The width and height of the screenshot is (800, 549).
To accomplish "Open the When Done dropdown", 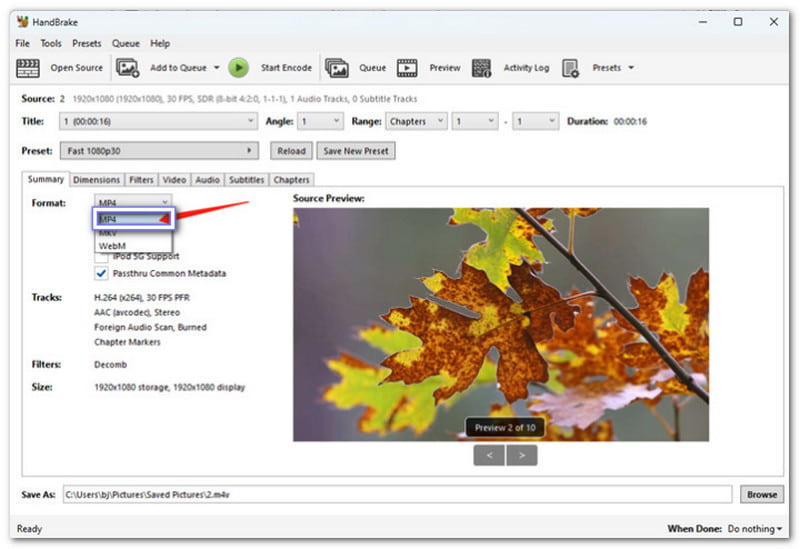I will tap(755, 529).
